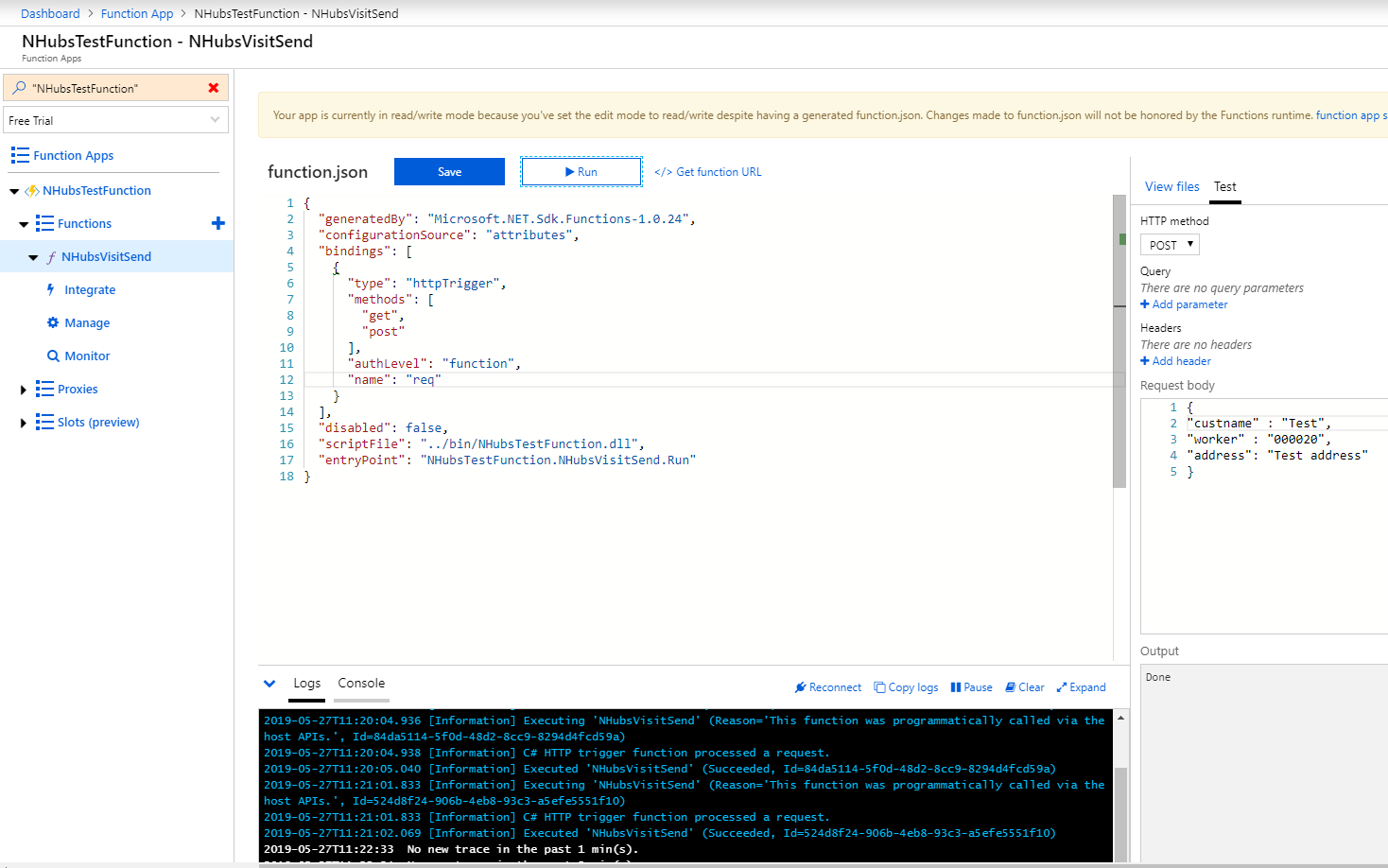
Task: Switch to the View files tab
Action: 1171,186
